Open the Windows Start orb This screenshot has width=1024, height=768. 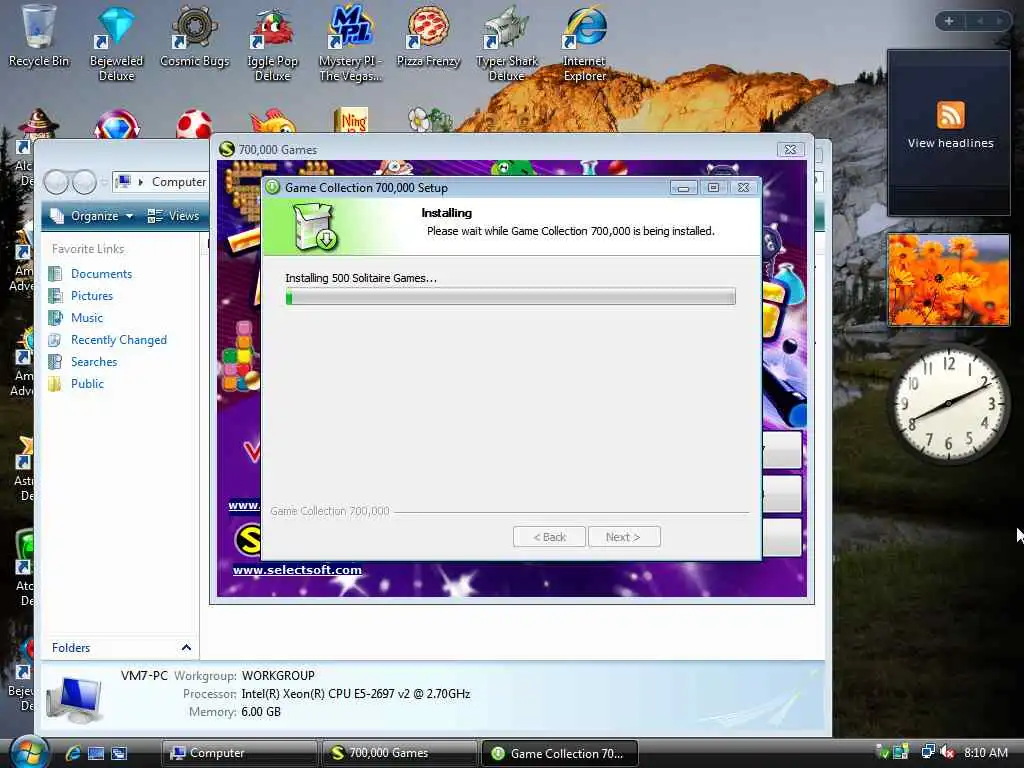(x=29, y=751)
